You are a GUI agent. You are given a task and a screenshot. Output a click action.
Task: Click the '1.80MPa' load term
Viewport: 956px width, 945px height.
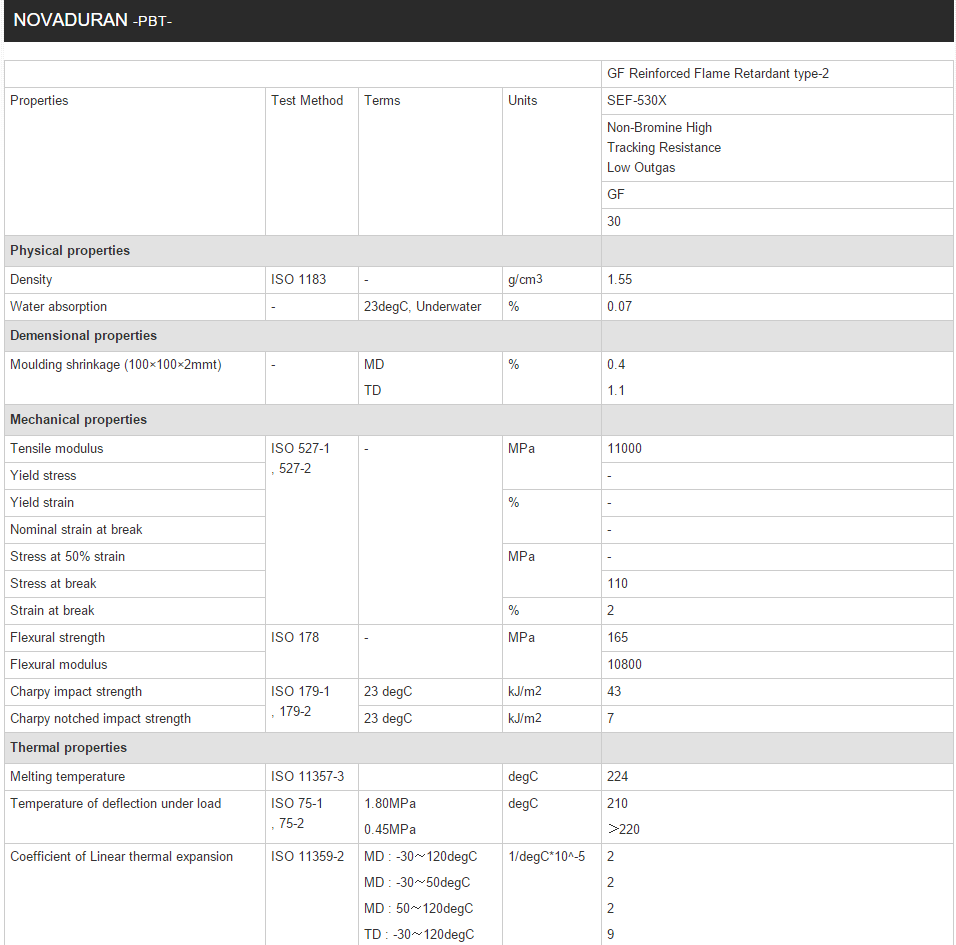(x=390, y=804)
